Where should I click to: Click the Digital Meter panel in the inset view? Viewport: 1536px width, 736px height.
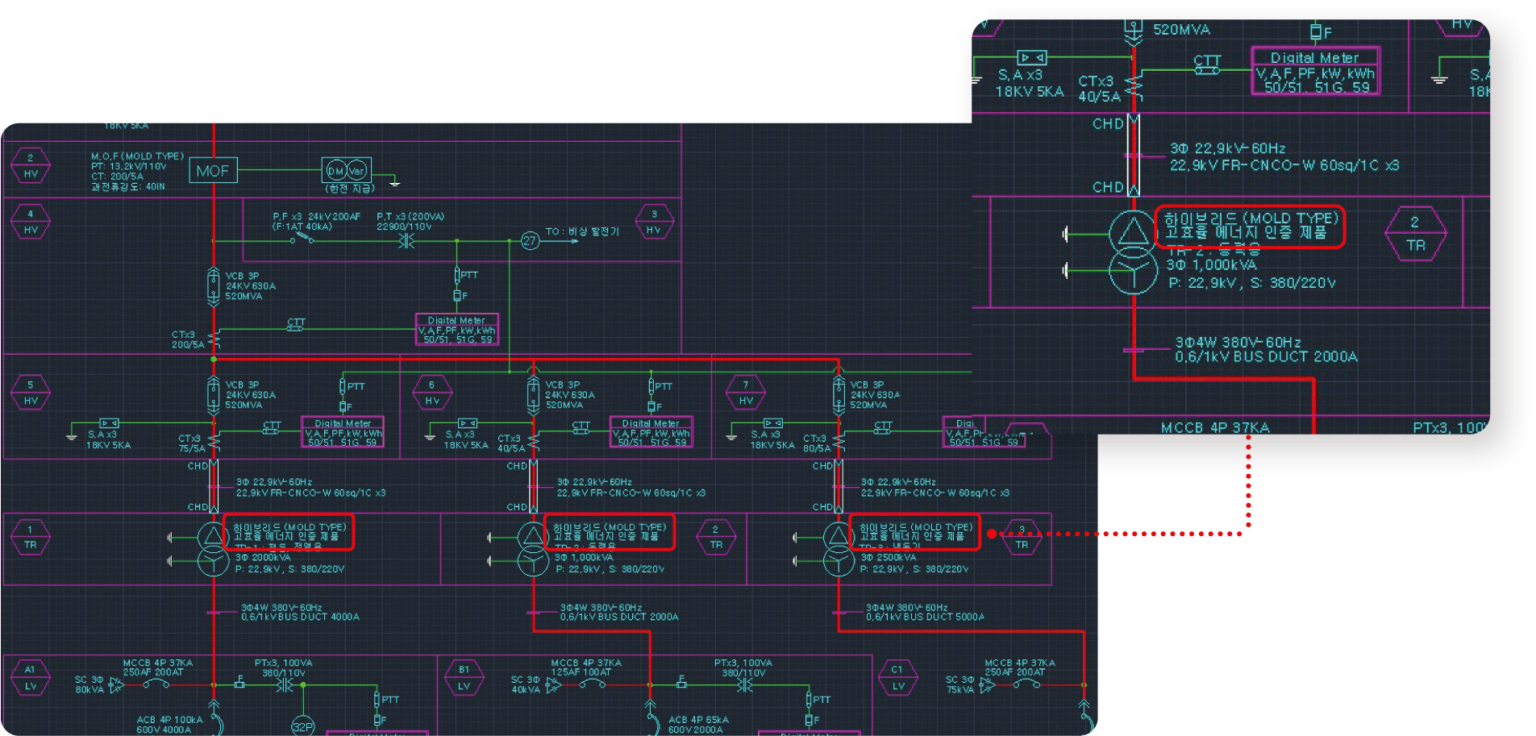click(x=1315, y=68)
